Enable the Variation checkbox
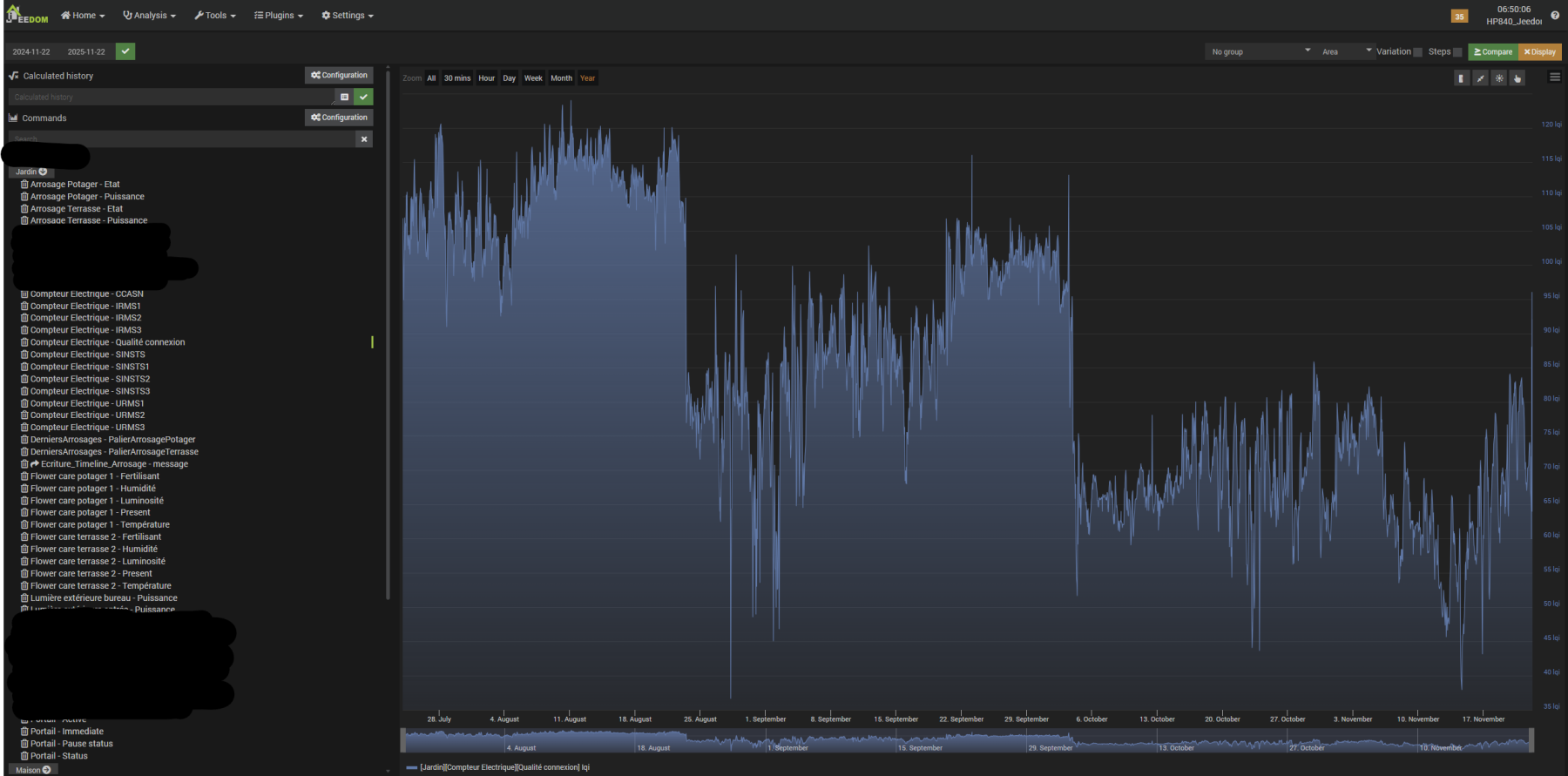Image resolution: width=1568 pixels, height=776 pixels. tap(1417, 52)
